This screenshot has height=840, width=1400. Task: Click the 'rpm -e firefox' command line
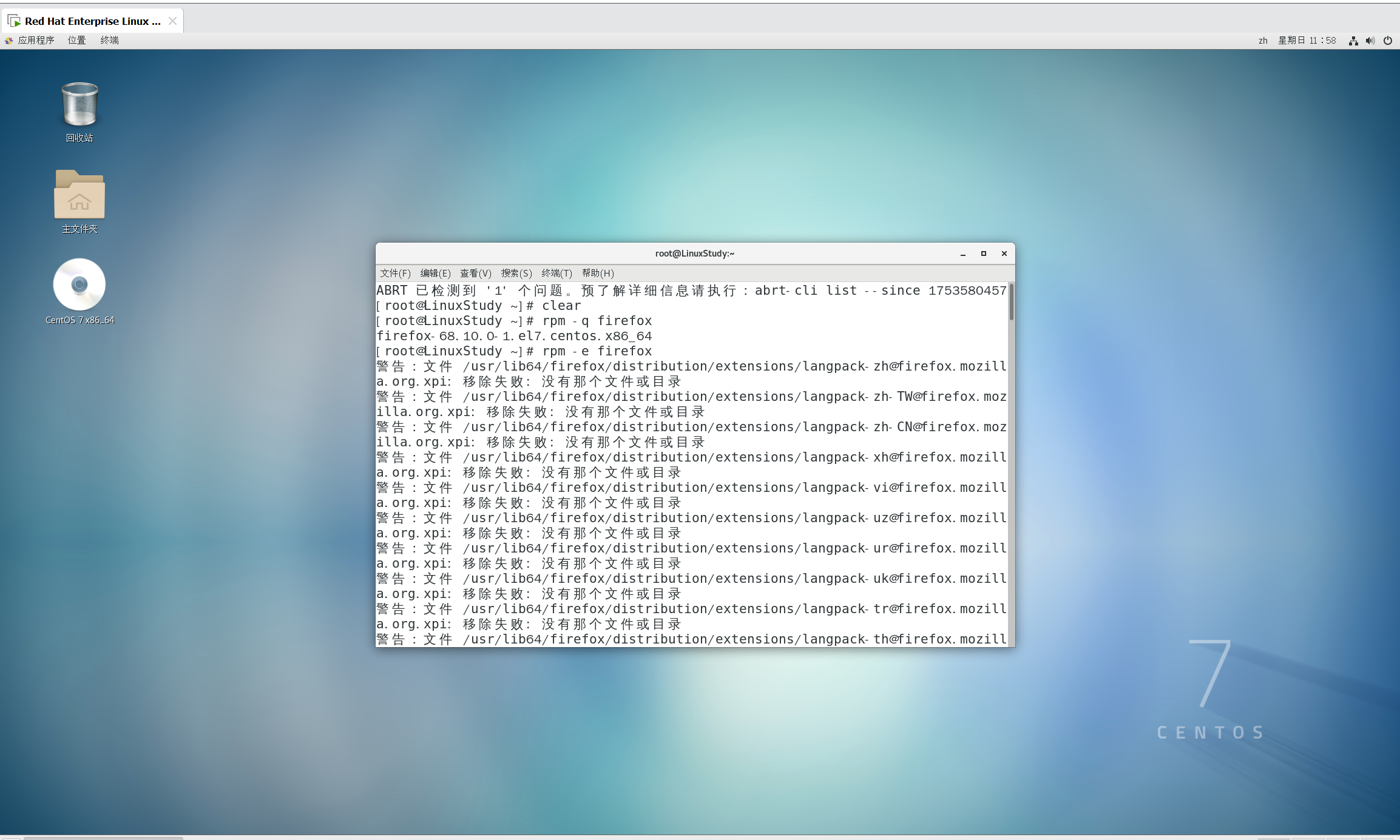514,351
